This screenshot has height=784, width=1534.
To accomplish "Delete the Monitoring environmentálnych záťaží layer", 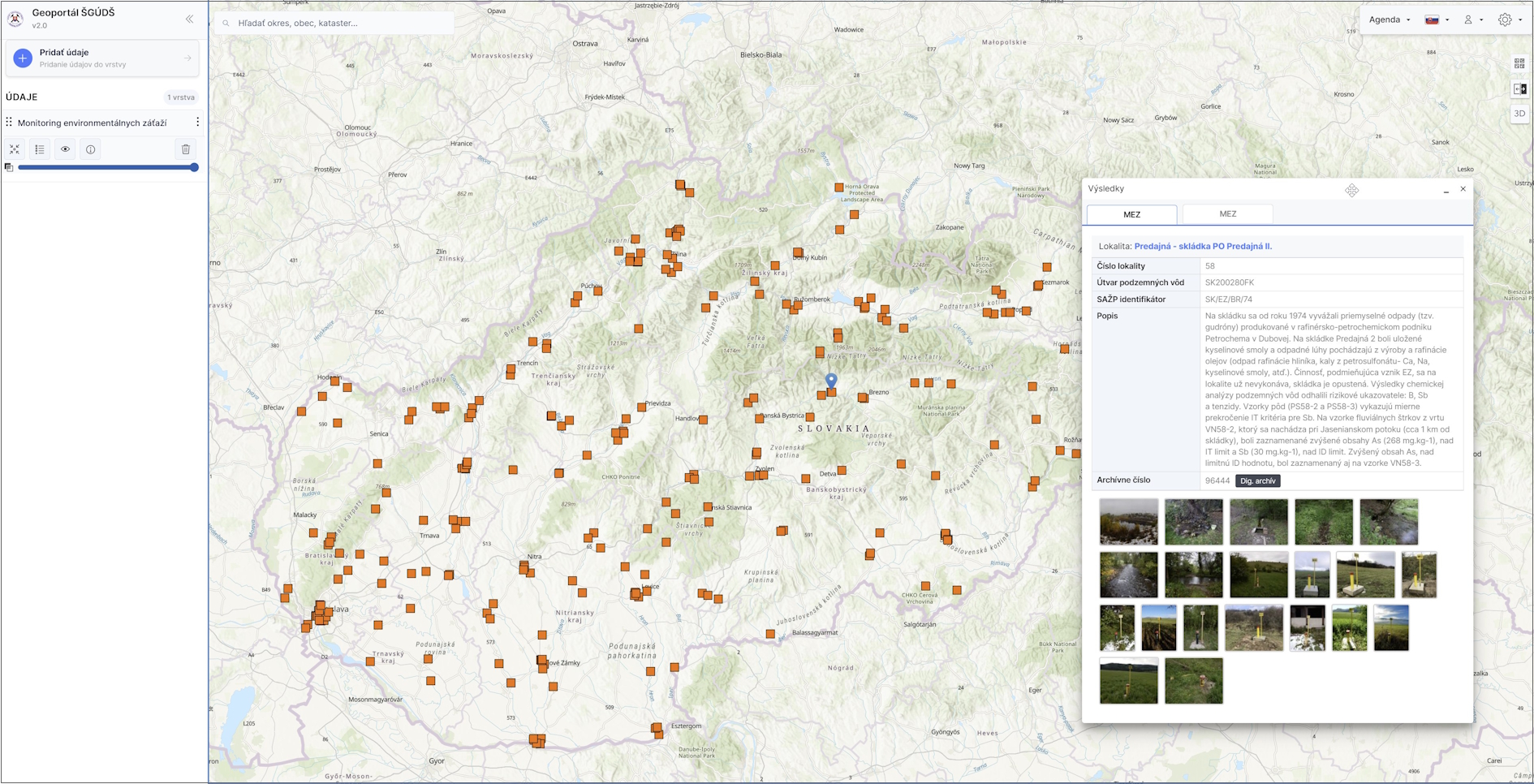I will [x=186, y=149].
